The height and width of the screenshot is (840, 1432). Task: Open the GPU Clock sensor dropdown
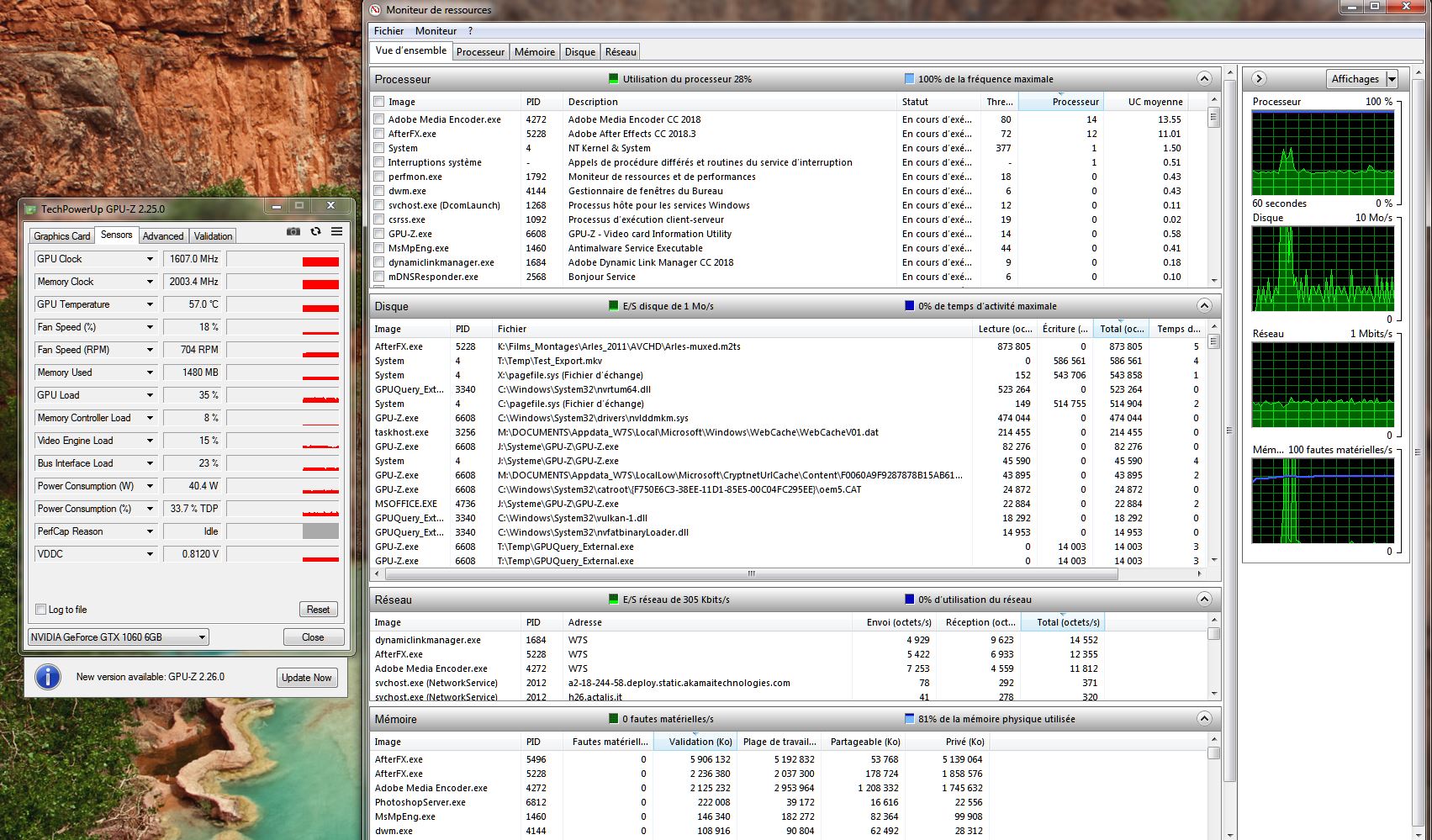[x=150, y=259]
